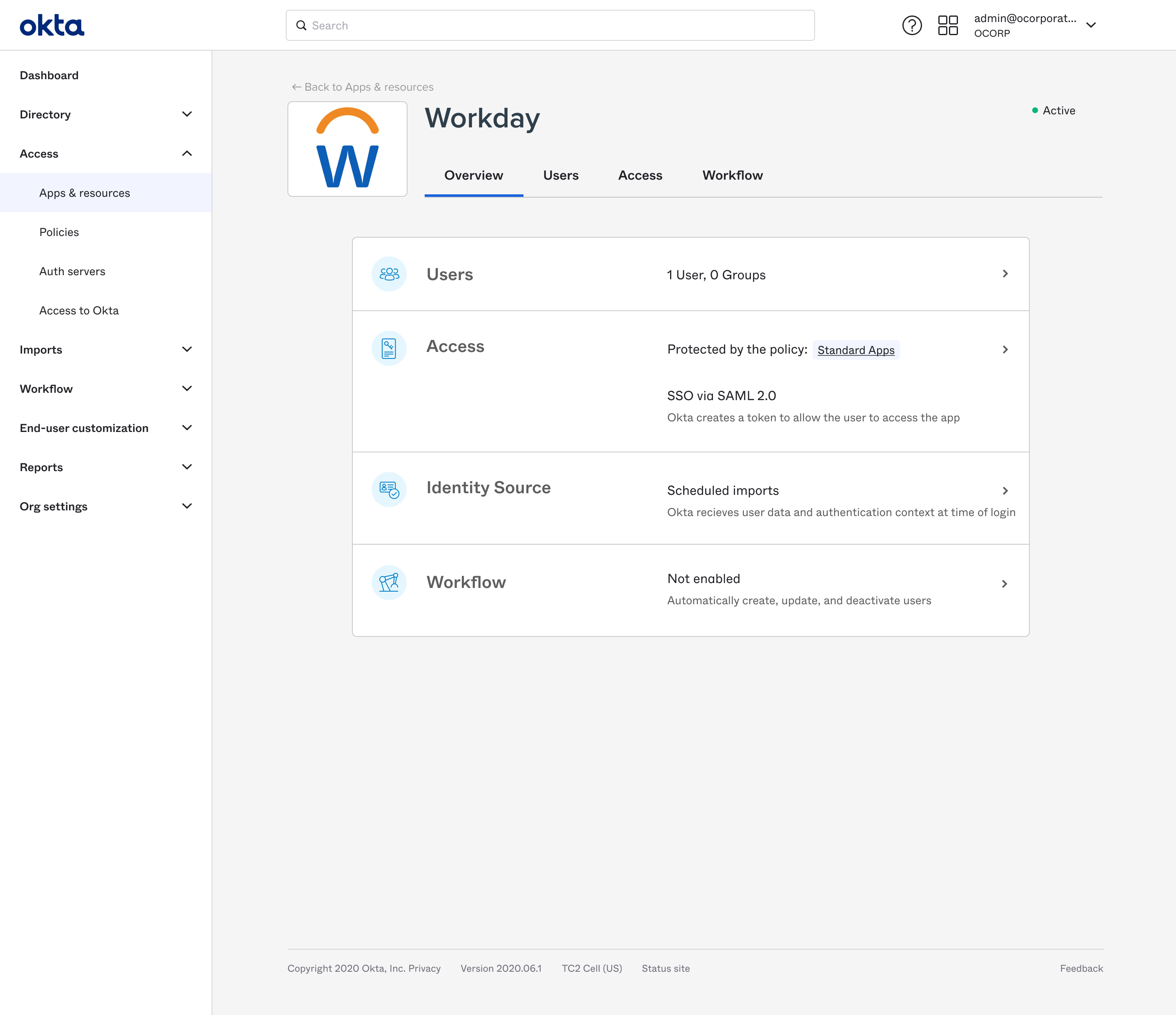Viewport: 1176px width, 1015px height.
Task: Open the Users detail chevron arrow
Action: click(x=1005, y=274)
